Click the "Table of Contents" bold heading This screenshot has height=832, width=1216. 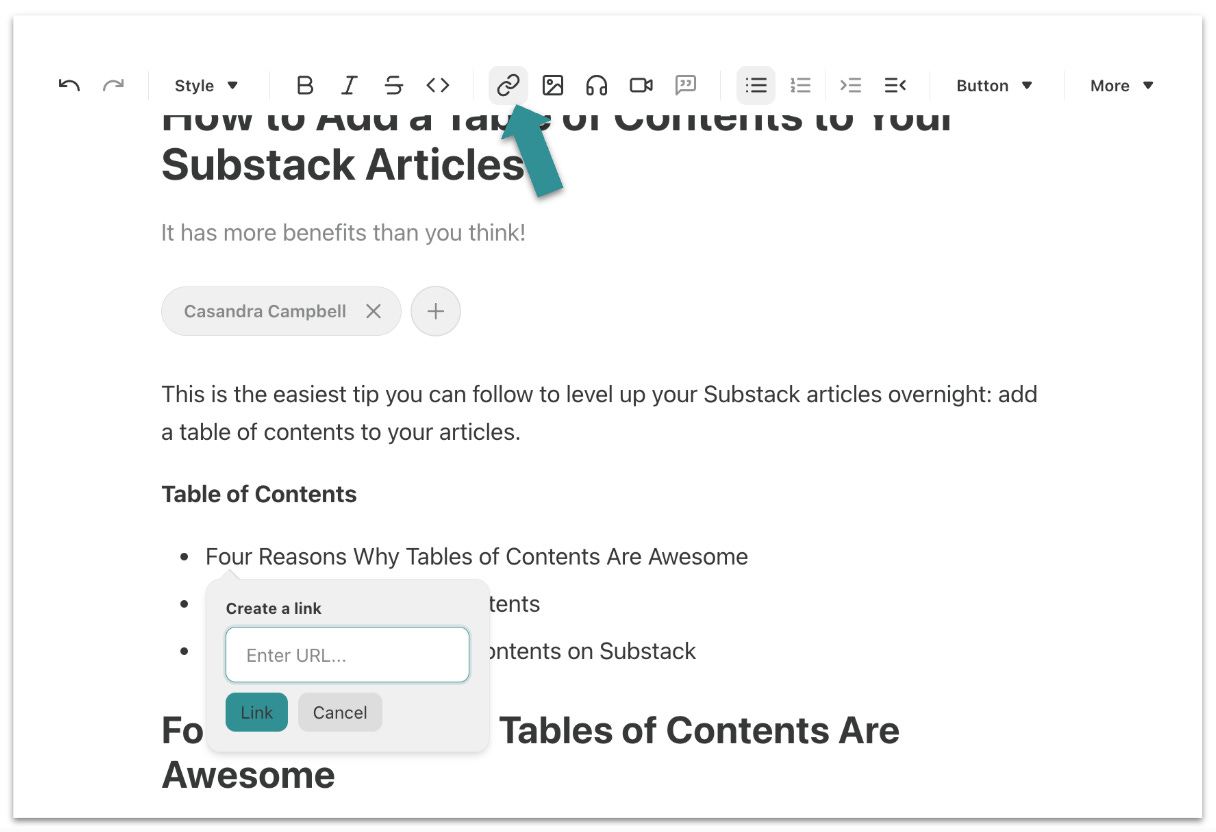pos(259,494)
